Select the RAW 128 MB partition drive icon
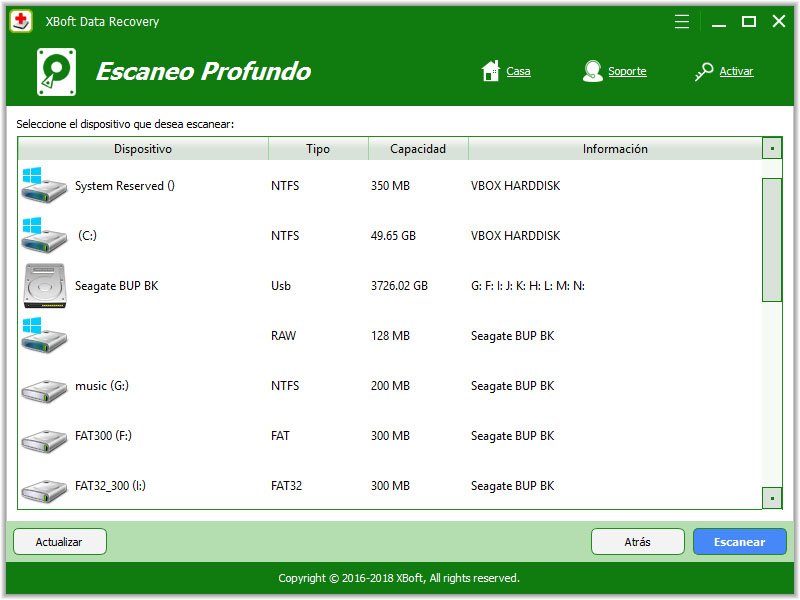Screen dimensions: 800x600 tap(44, 335)
